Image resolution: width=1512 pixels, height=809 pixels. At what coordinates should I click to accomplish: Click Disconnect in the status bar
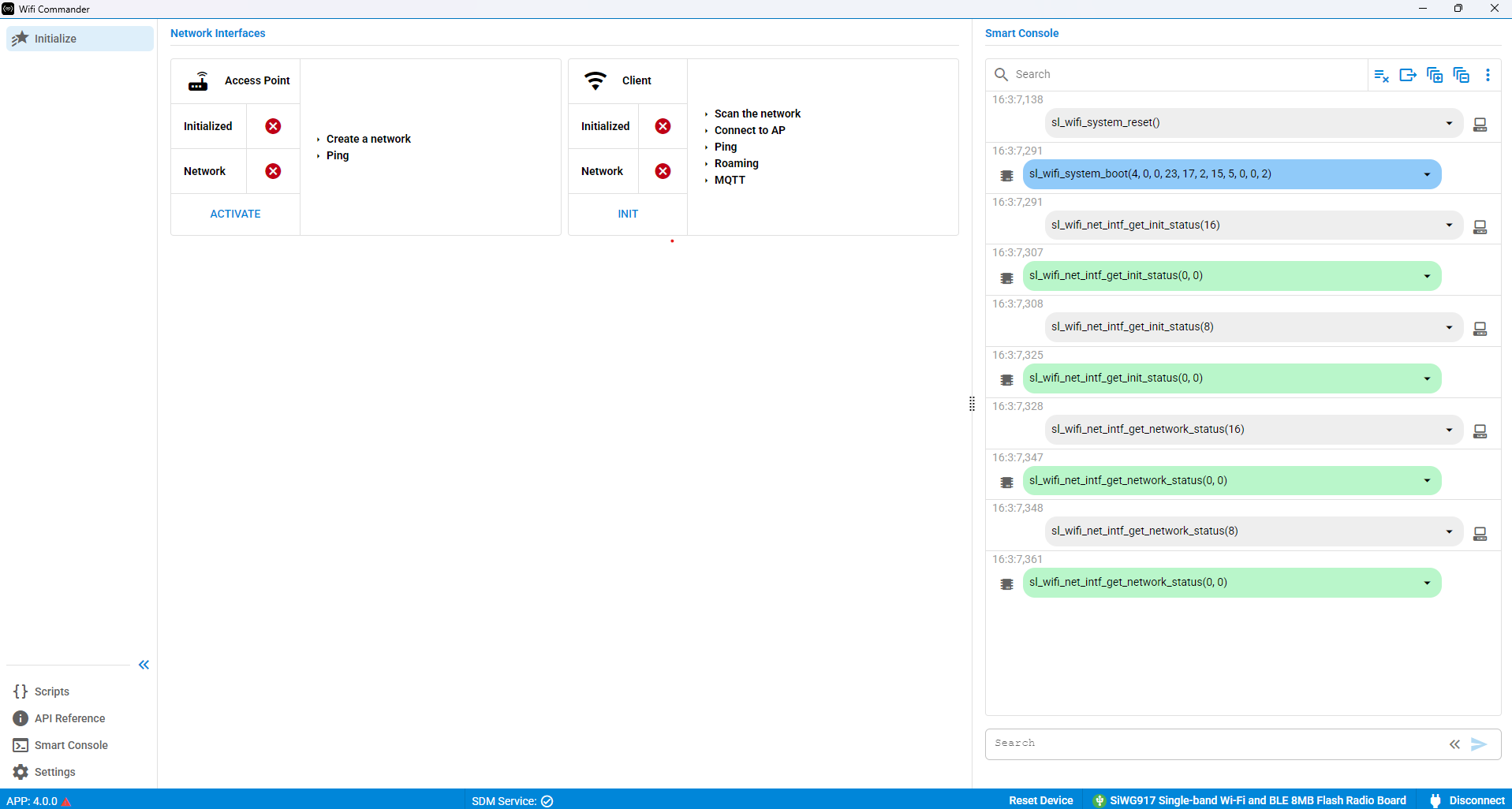(1468, 800)
